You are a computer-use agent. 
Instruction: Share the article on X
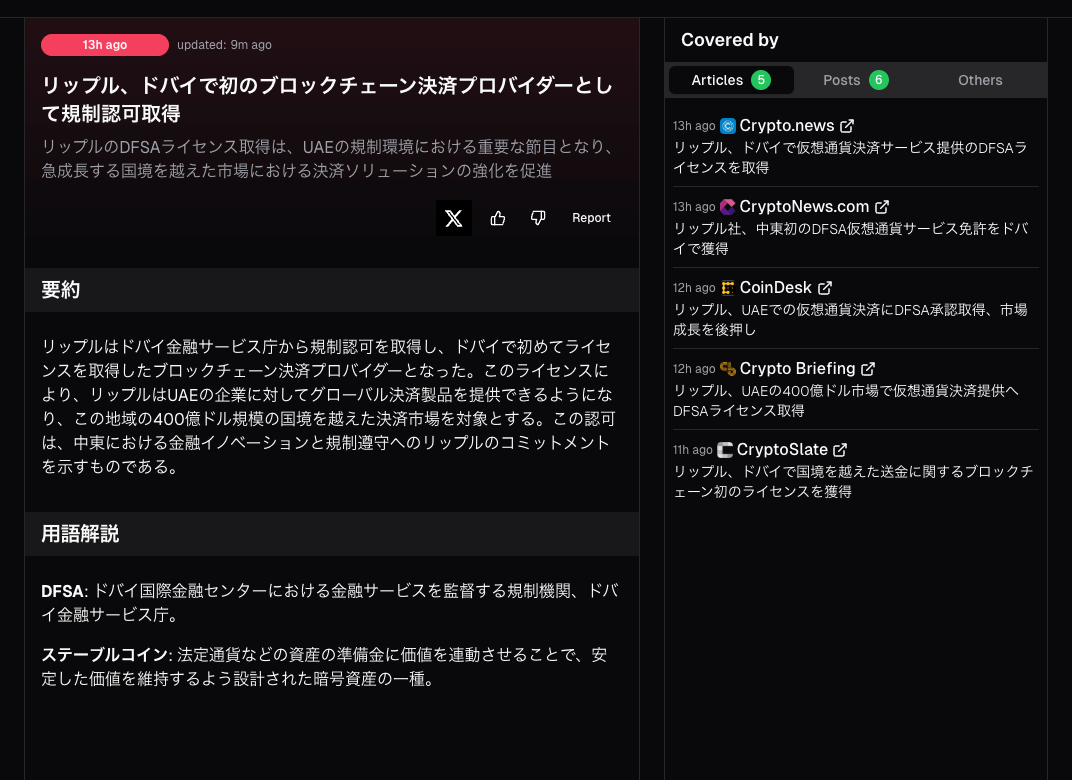[x=454, y=218]
